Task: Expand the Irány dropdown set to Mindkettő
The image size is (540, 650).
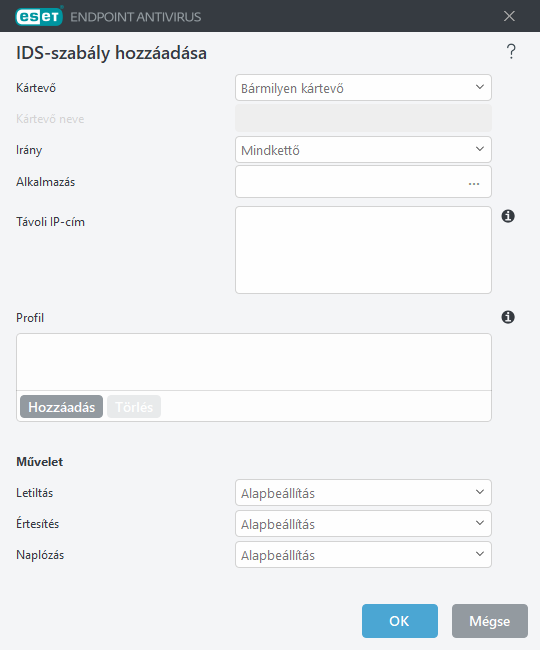Action: coord(363,150)
